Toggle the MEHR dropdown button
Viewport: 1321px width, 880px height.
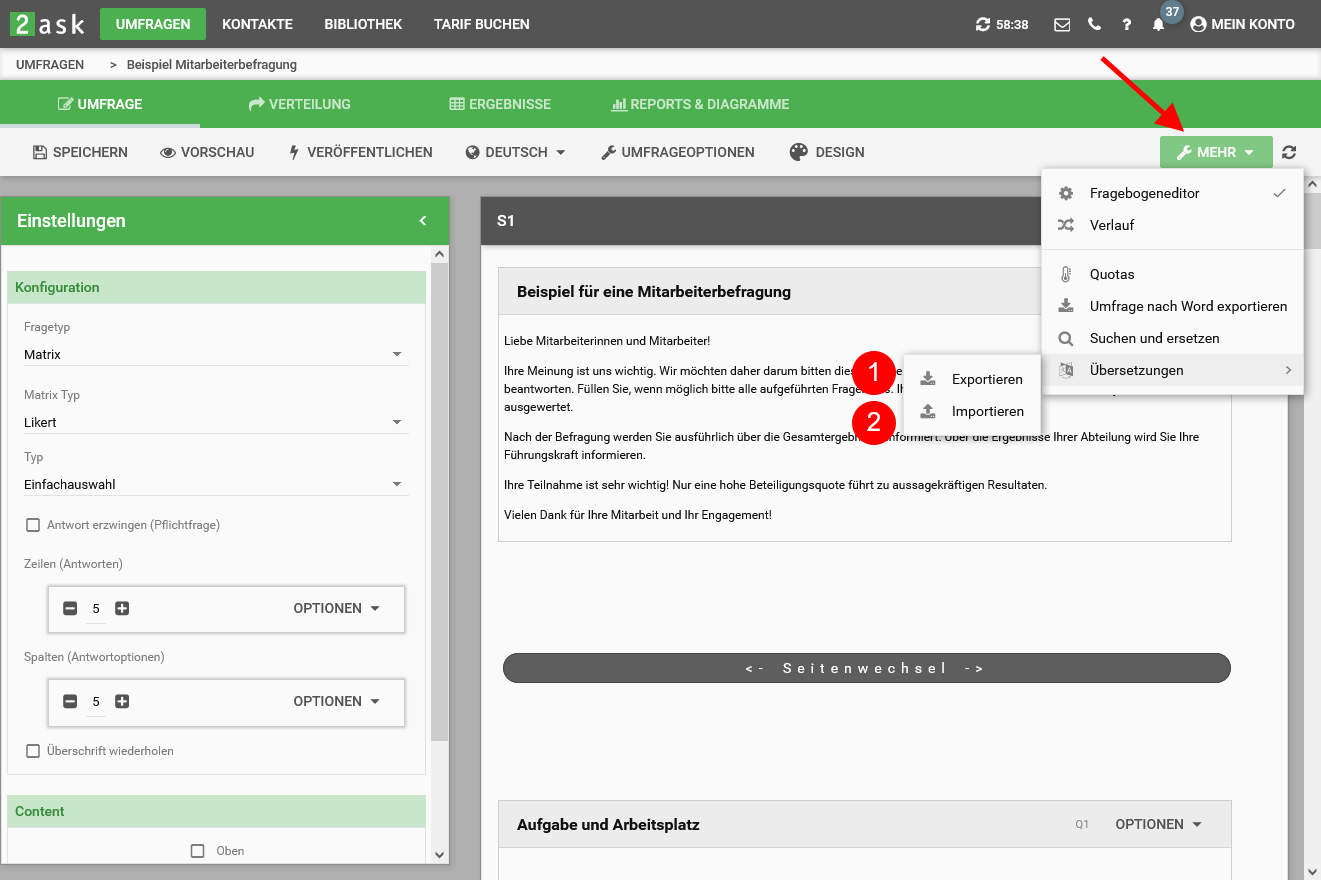click(1216, 152)
